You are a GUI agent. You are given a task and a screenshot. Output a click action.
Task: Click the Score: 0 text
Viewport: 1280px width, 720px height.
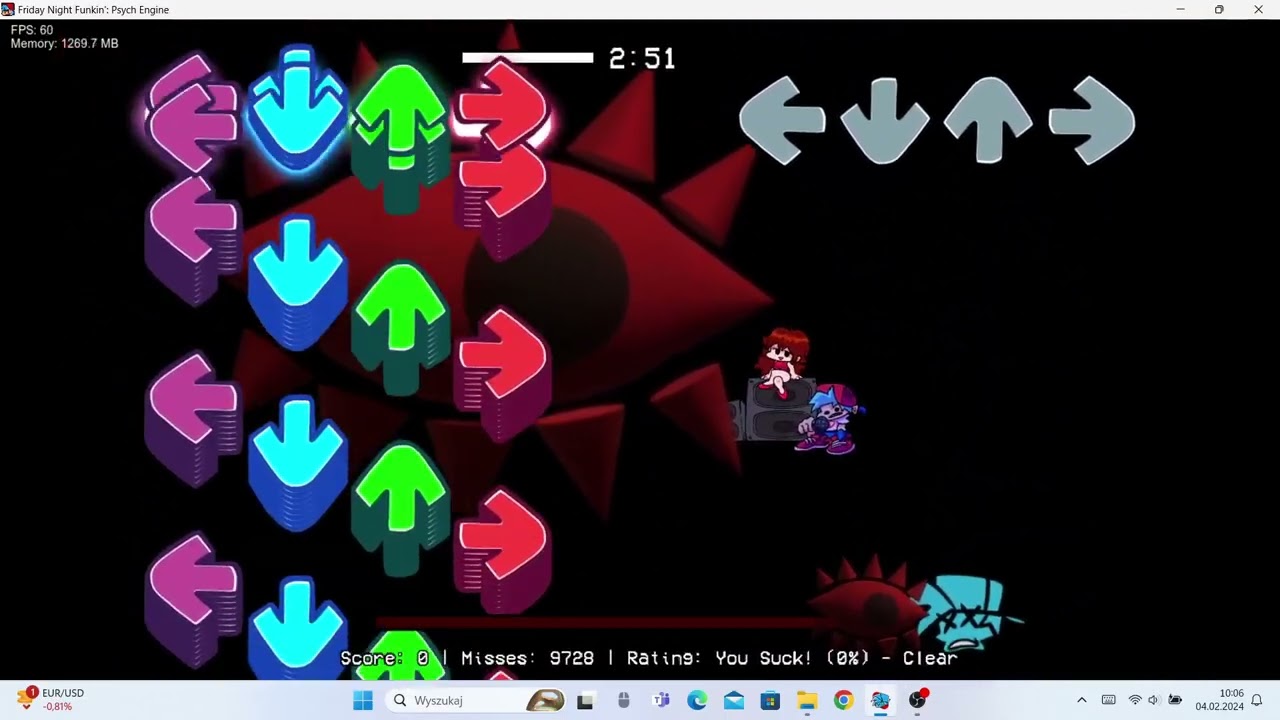pyautogui.click(x=384, y=658)
